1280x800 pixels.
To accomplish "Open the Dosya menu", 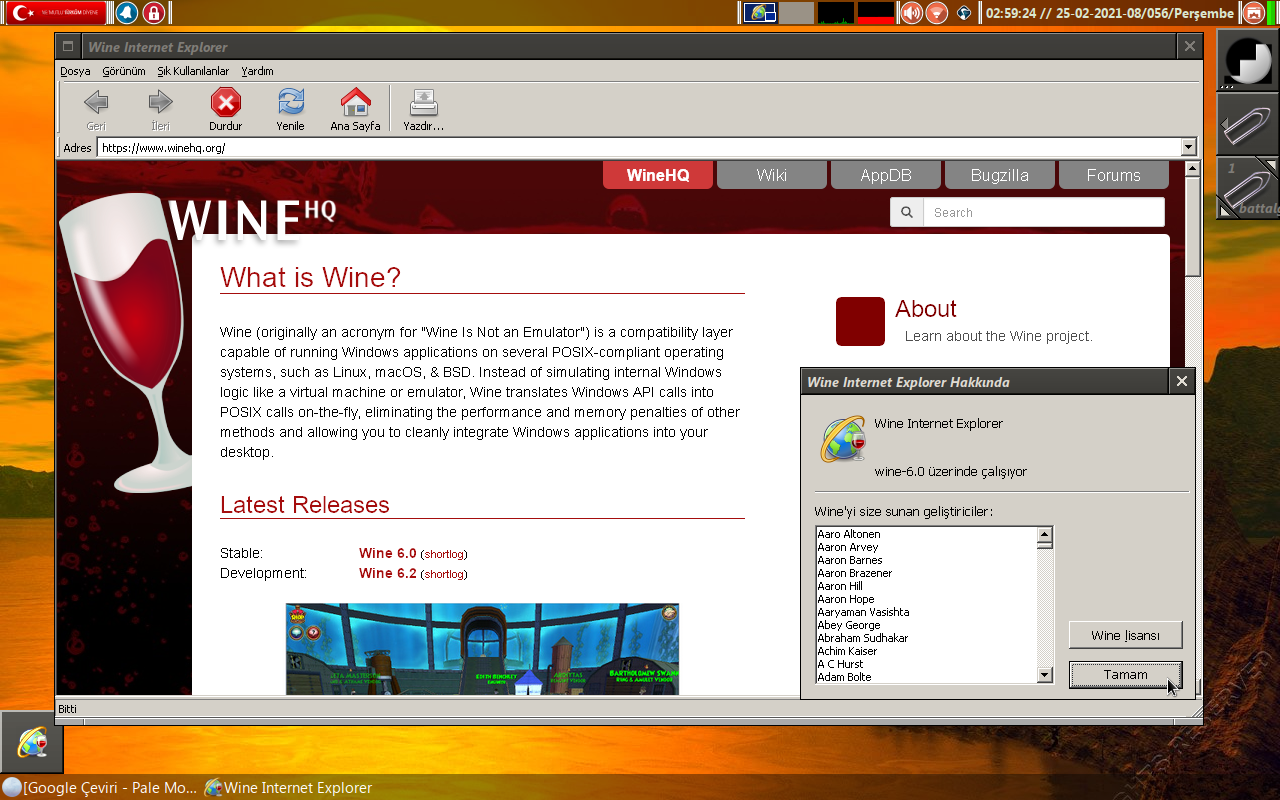I will [75, 71].
